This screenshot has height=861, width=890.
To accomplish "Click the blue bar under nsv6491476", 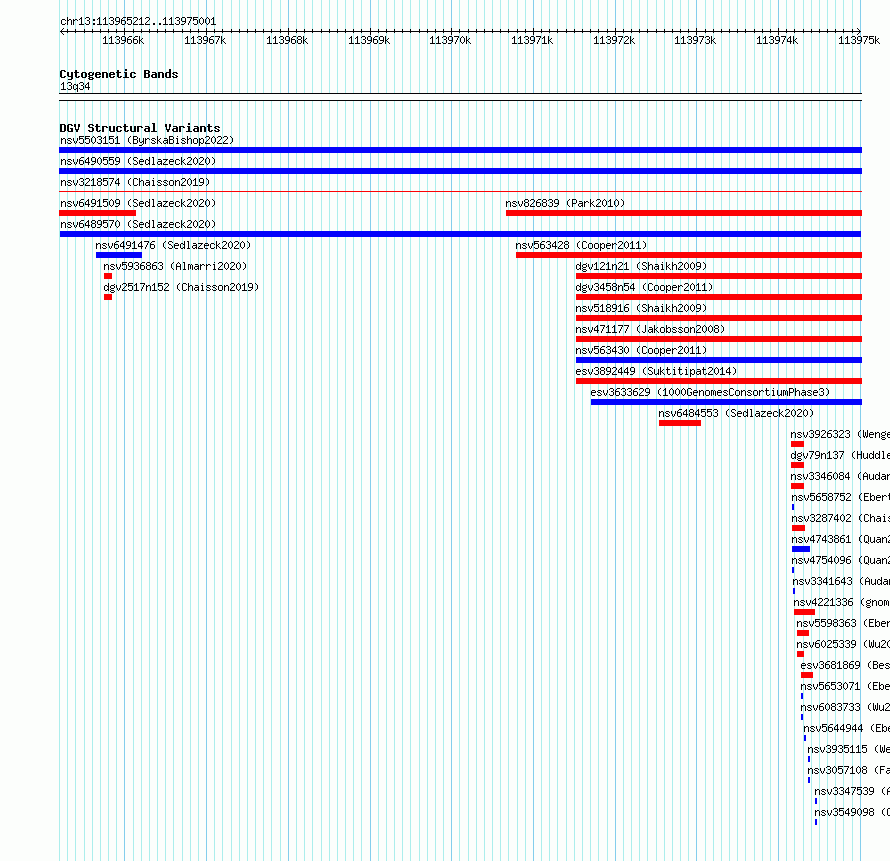I will tap(119, 255).
